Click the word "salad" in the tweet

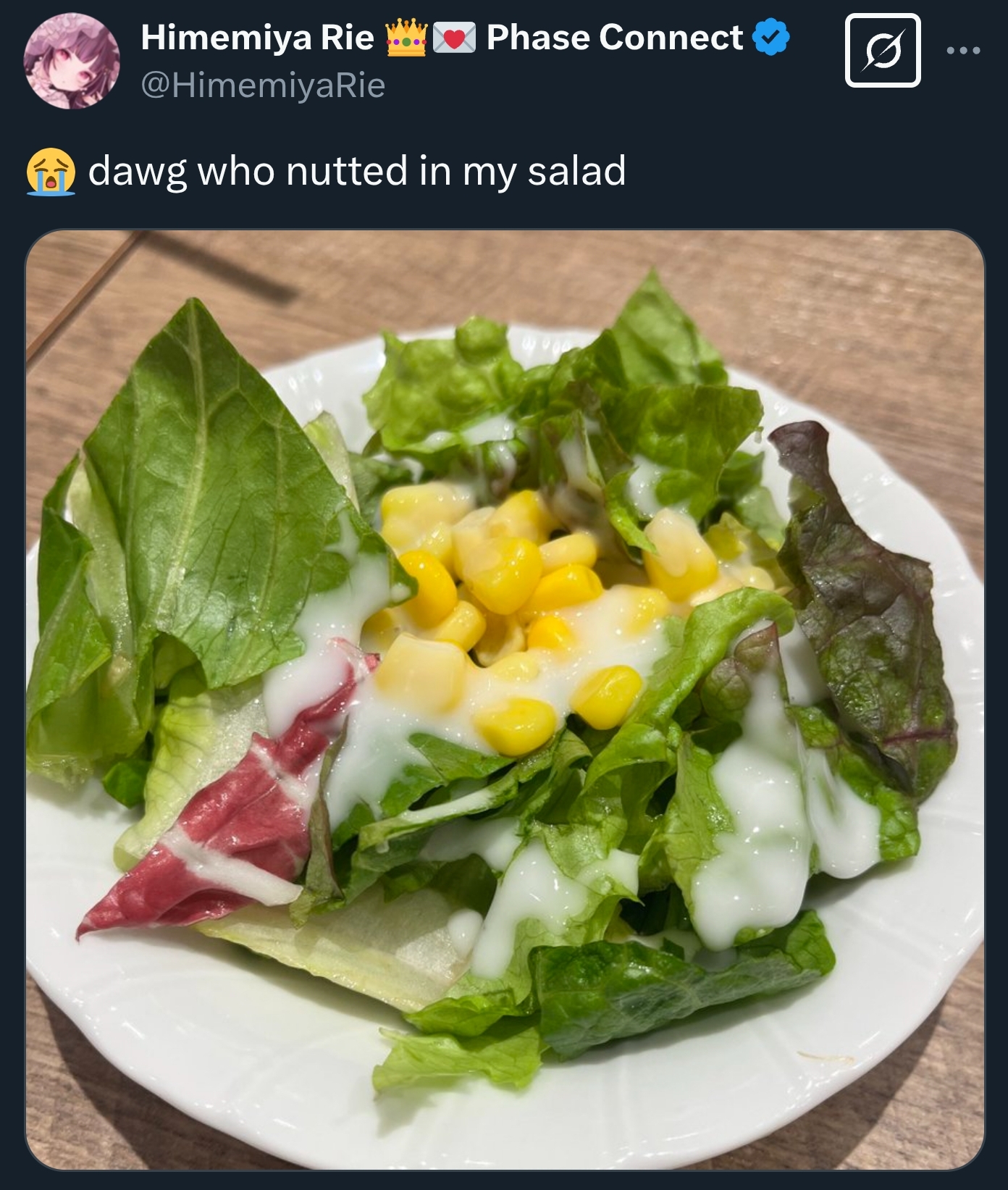pos(576,172)
